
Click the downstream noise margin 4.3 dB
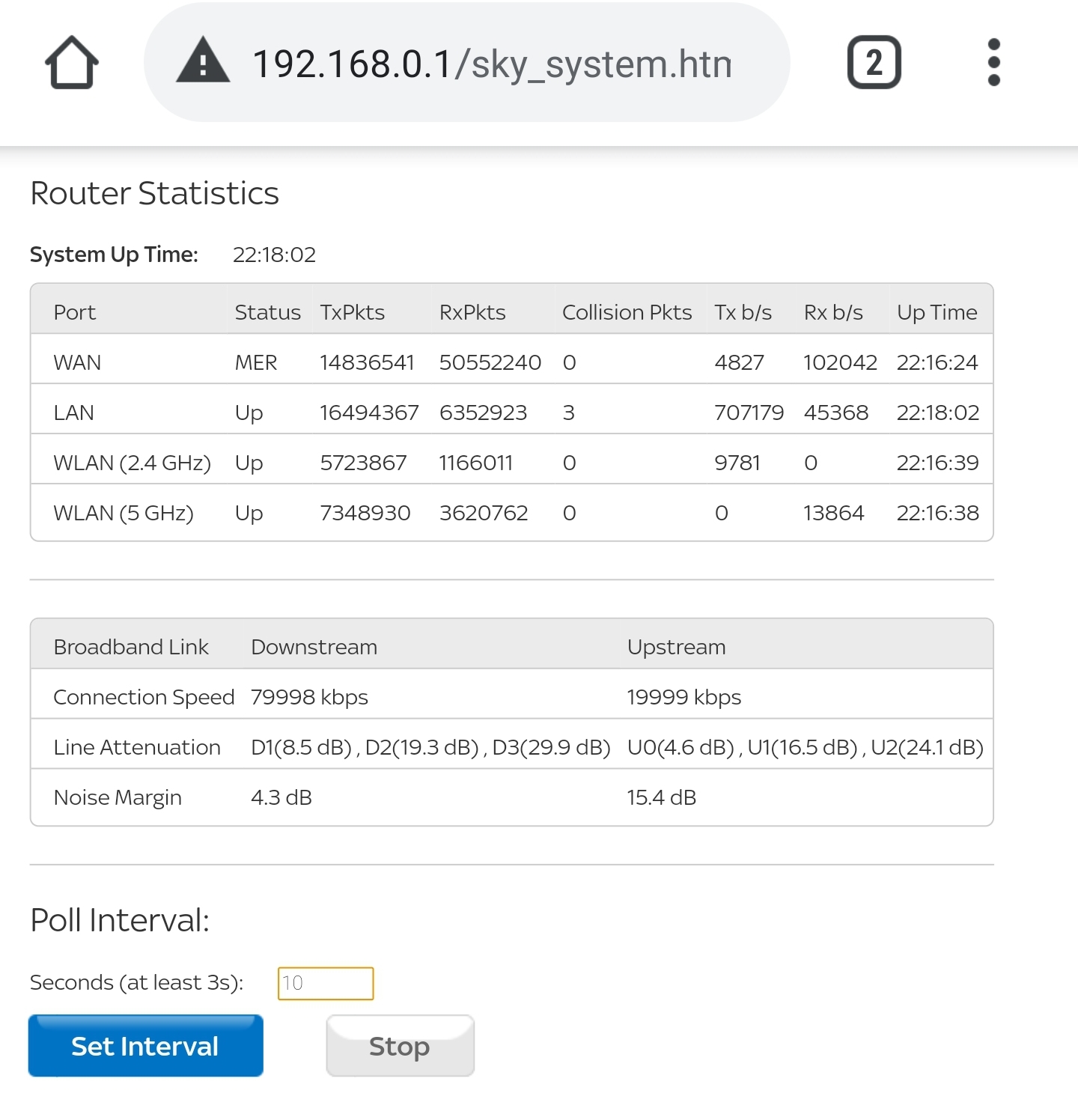[281, 797]
